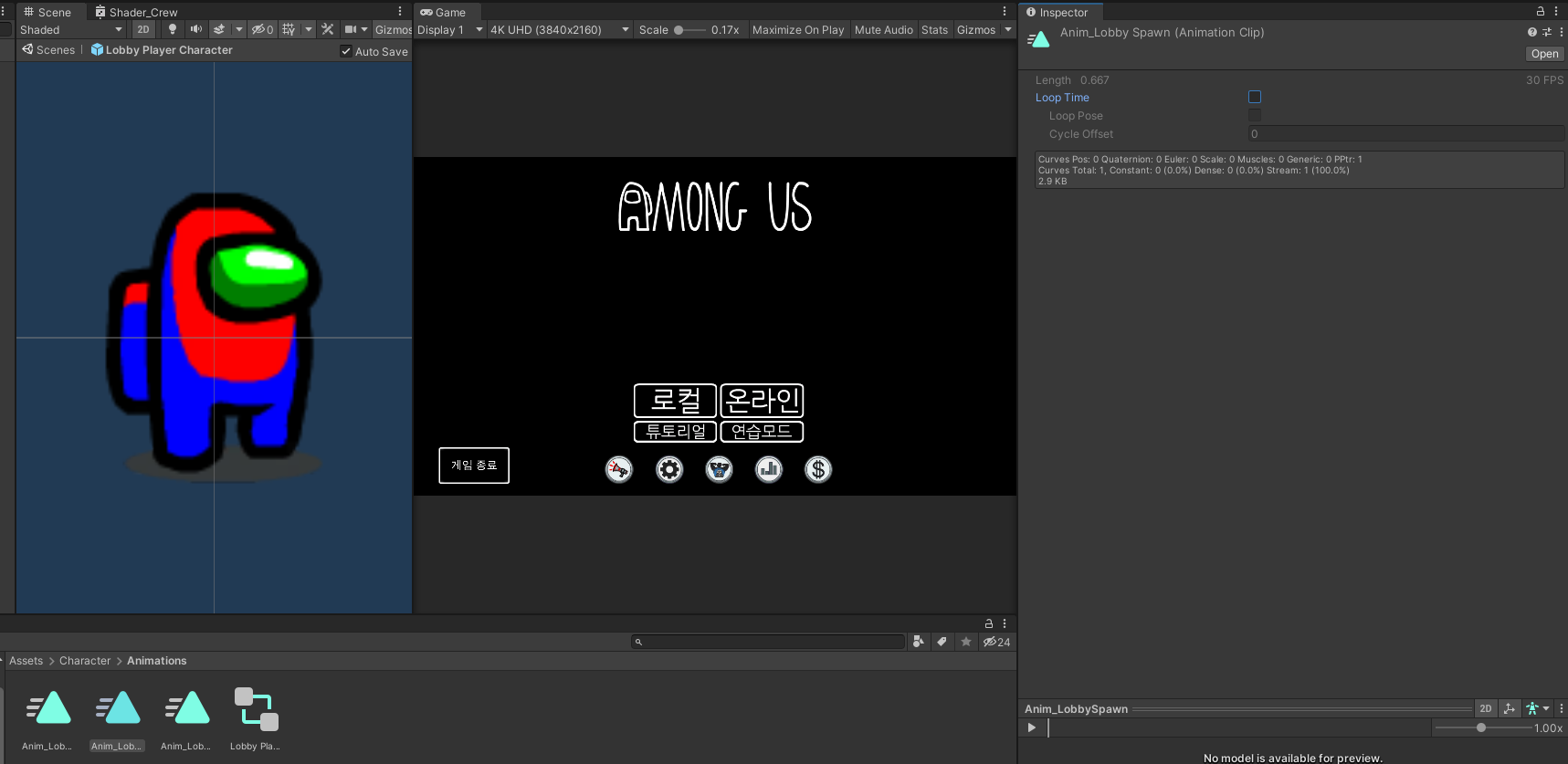Open the 4K UHD resolution dropdown
Screen dimensions: 1568x764
(x=560, y=29)
